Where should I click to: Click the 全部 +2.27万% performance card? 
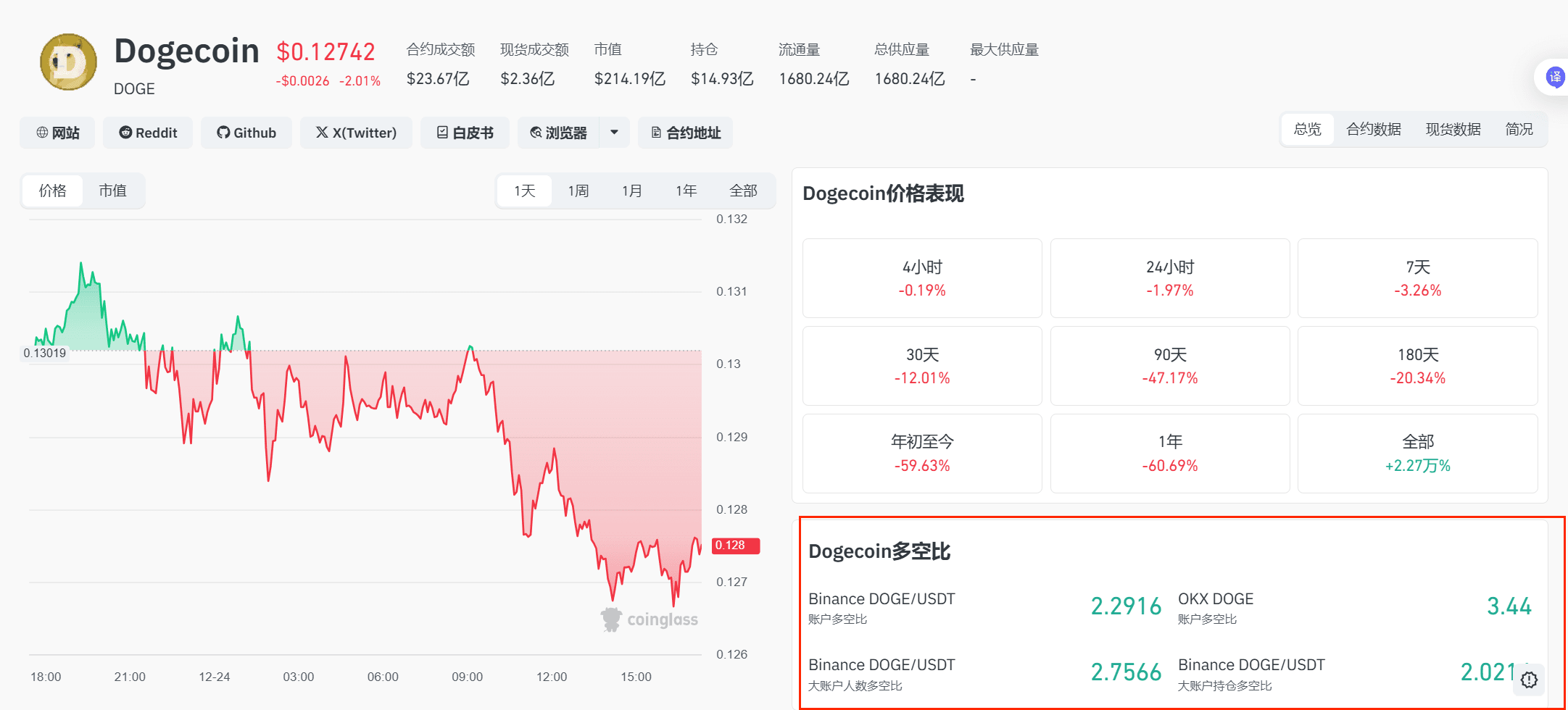1418,454
